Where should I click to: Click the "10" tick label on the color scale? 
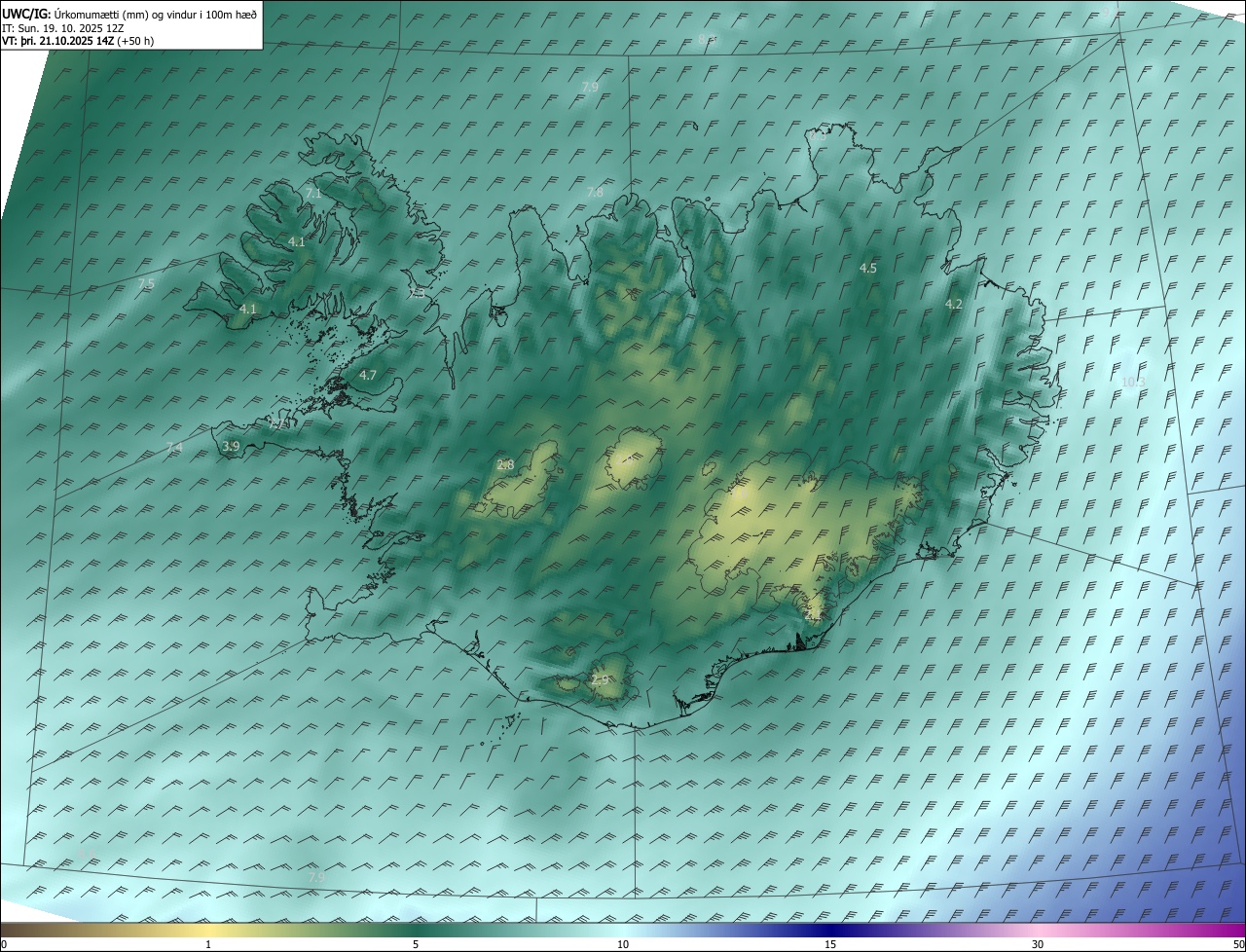[623, 944]
